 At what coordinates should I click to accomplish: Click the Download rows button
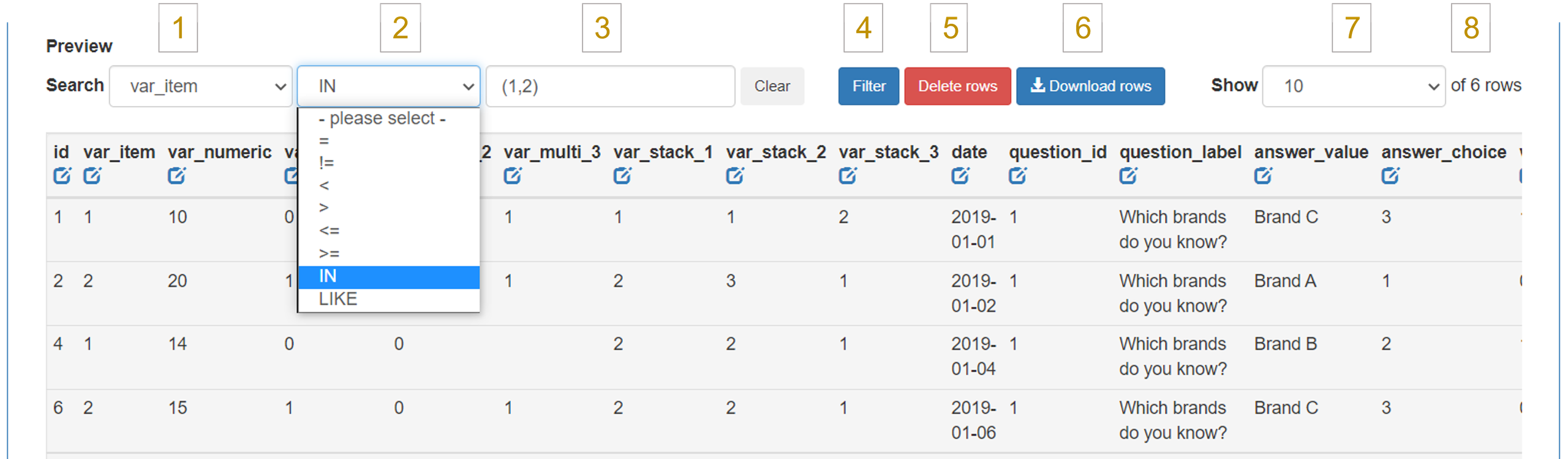[1090, 86]
